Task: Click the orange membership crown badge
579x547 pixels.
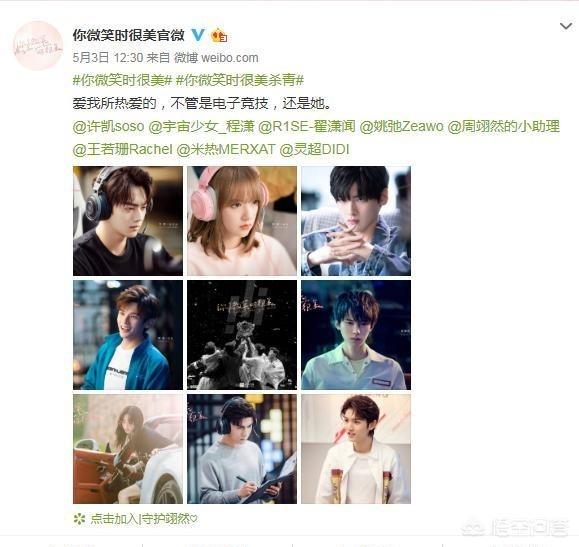Action: pyautogui.click(x=219, y=35)
